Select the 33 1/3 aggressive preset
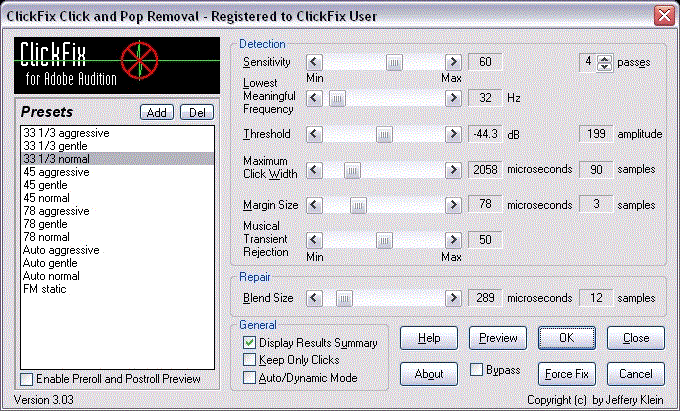The width and height of the screenshot is (680, 411). (x=118, y=133)
